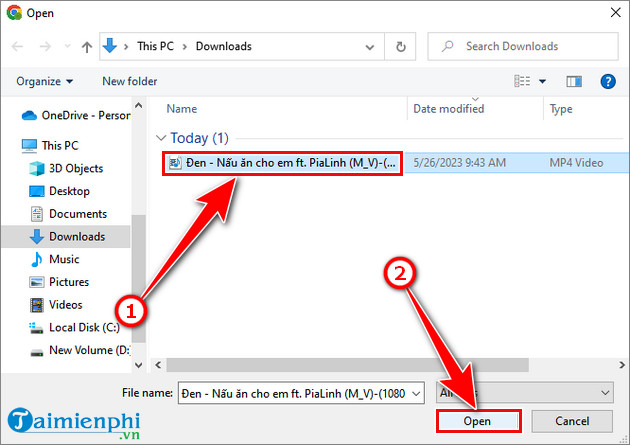The width and height of the screenshot is (630, 445).
Task: Open the Organize menu
Action: (45, 82)
